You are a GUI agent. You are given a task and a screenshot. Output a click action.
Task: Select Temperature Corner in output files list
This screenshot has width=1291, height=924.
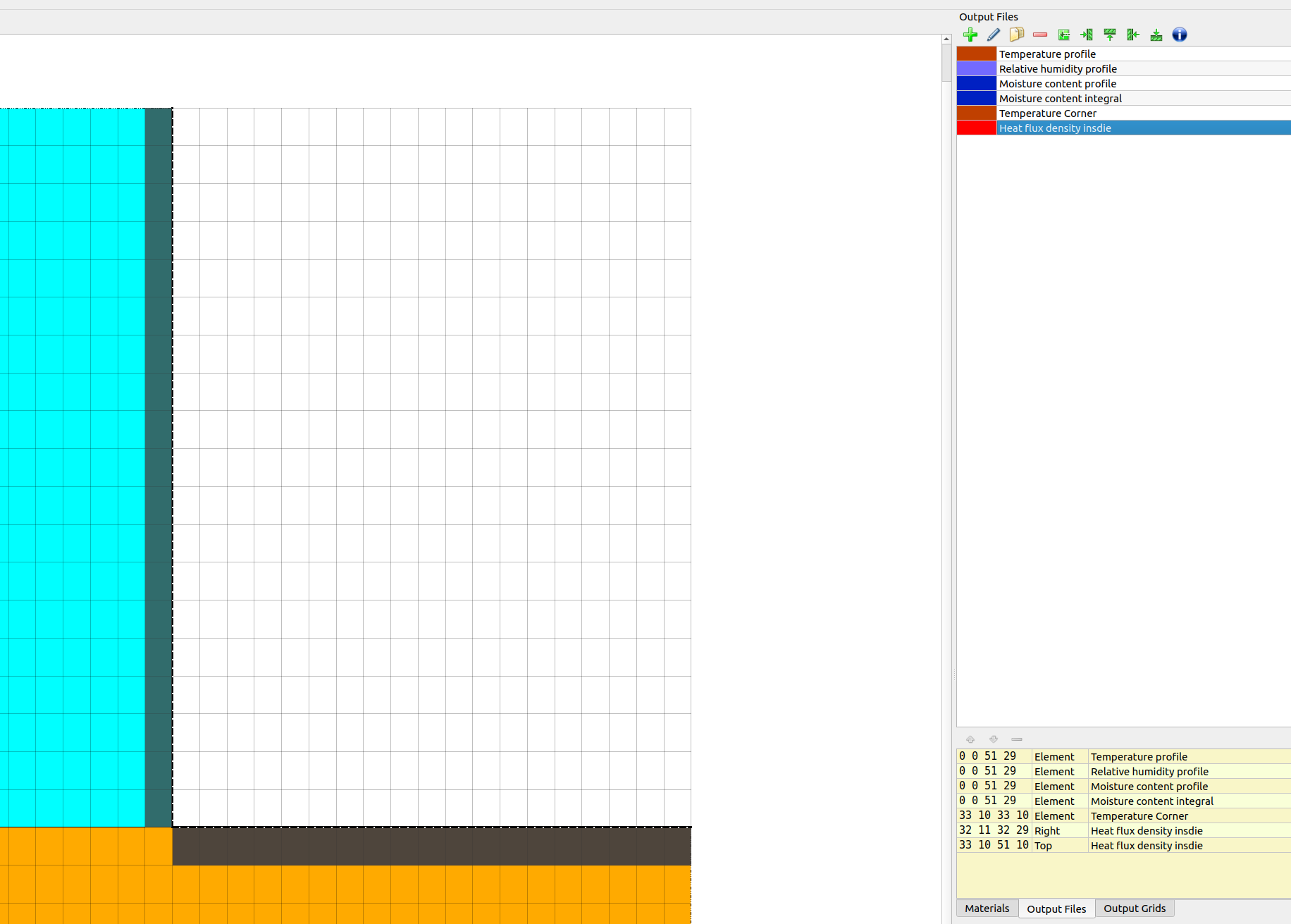click(x=1144, y=113)
